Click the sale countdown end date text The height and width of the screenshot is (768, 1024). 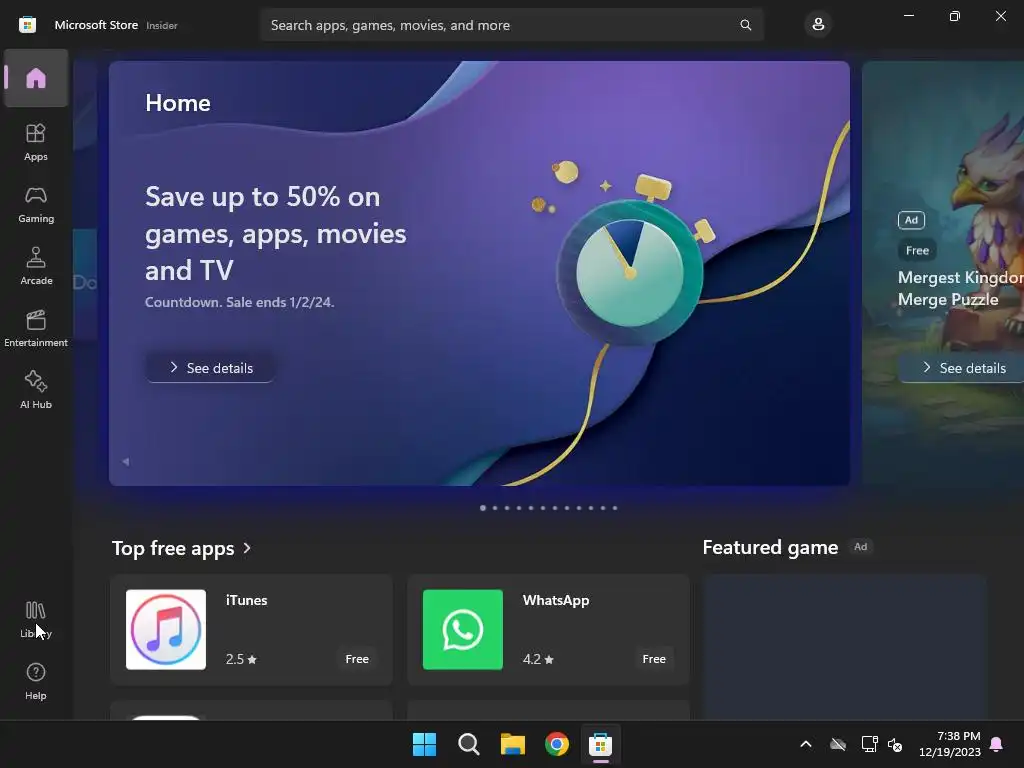coord(239,302)
